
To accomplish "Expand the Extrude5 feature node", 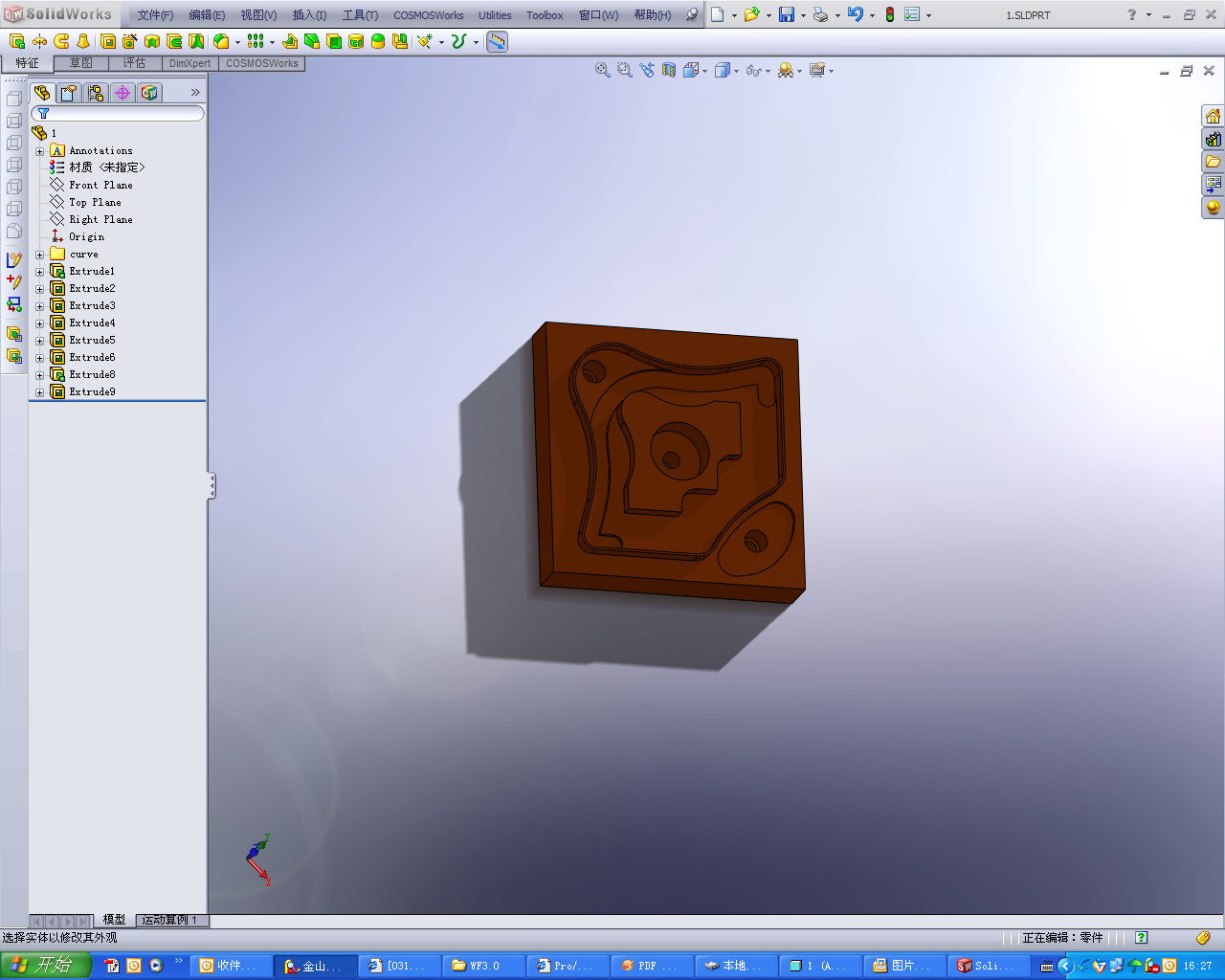I will point(40,341).
